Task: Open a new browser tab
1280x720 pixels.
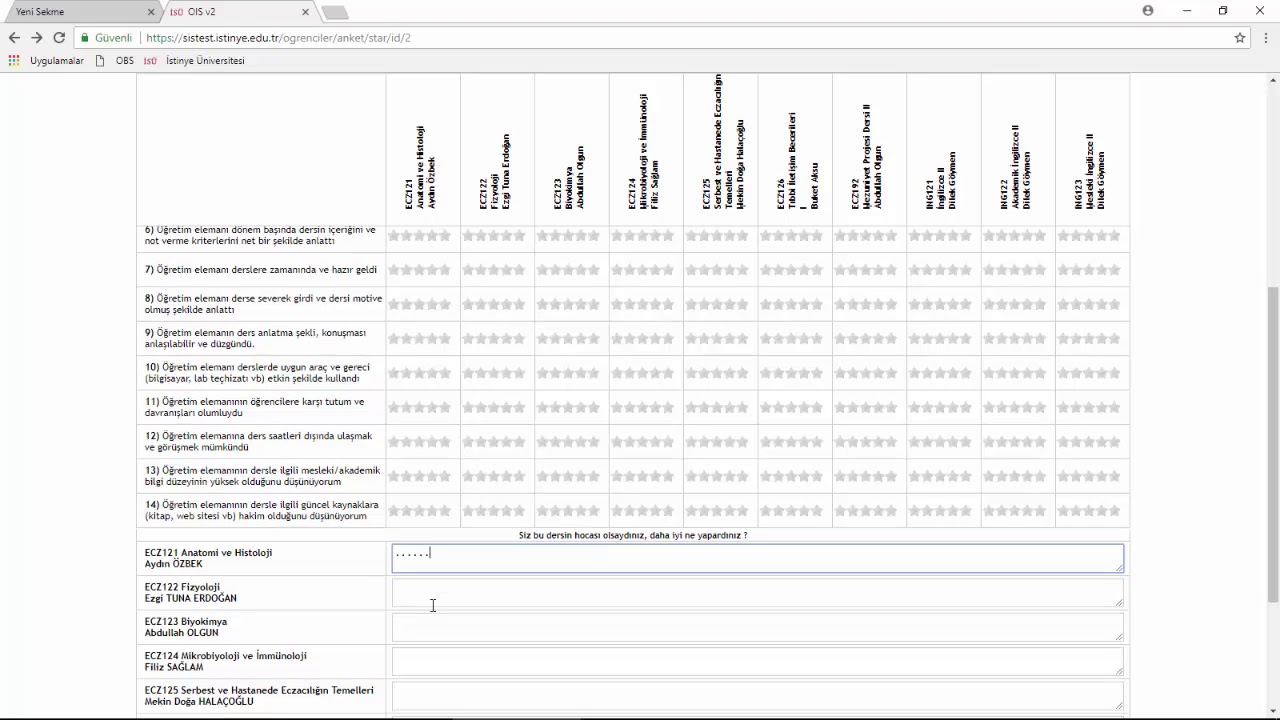Action: (x=335, y=12)
